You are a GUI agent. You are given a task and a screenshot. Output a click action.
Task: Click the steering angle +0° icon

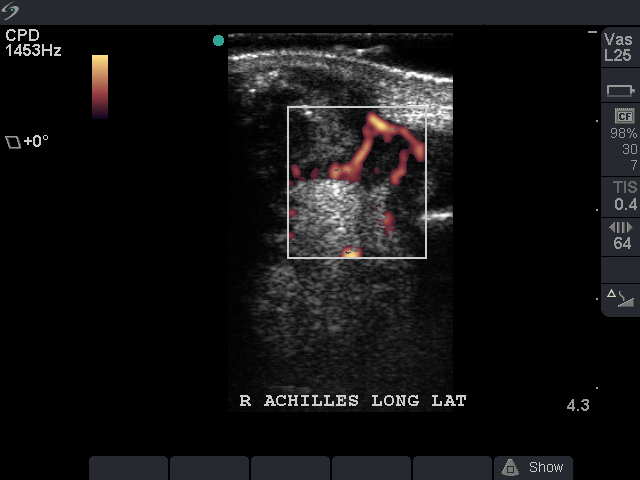tap(13, 142)
